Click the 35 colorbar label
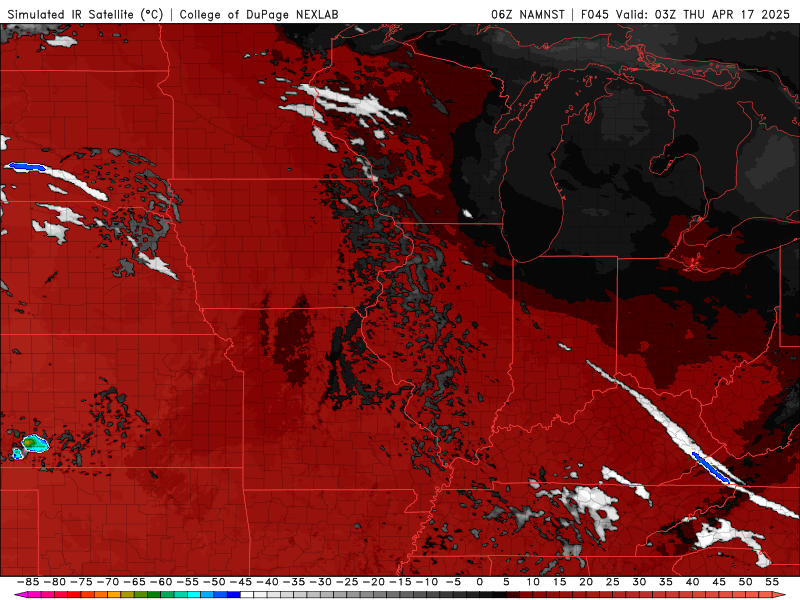The height and width of the screenshot is (600, 800). (665, 582)
